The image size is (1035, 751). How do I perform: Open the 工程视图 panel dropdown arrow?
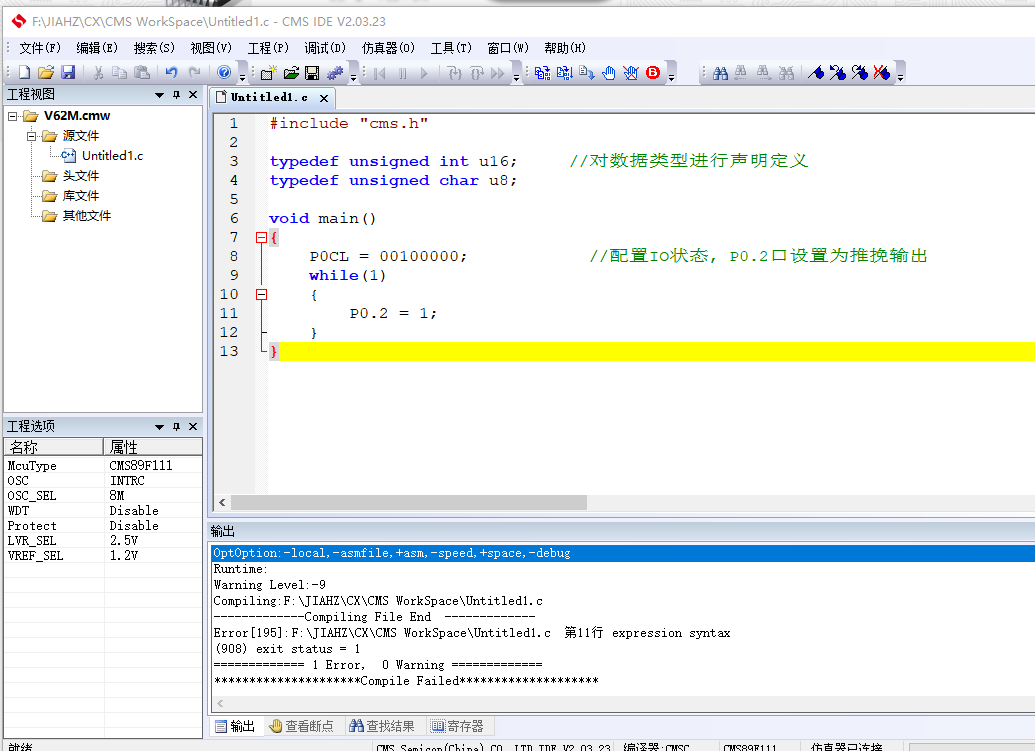coord(159,95)
